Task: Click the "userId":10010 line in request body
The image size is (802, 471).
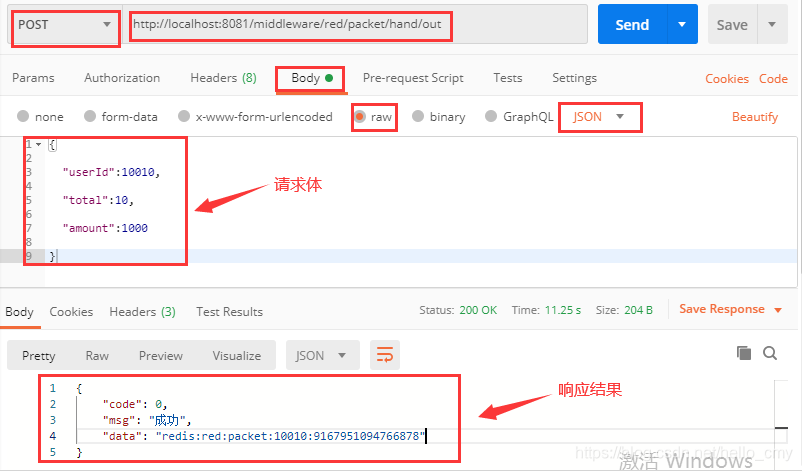Action: [112, 172]
